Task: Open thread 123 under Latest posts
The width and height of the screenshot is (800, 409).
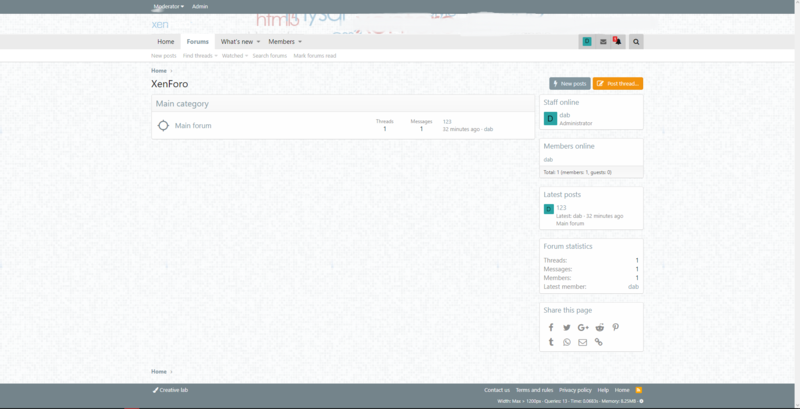Action: coord(561,208)
